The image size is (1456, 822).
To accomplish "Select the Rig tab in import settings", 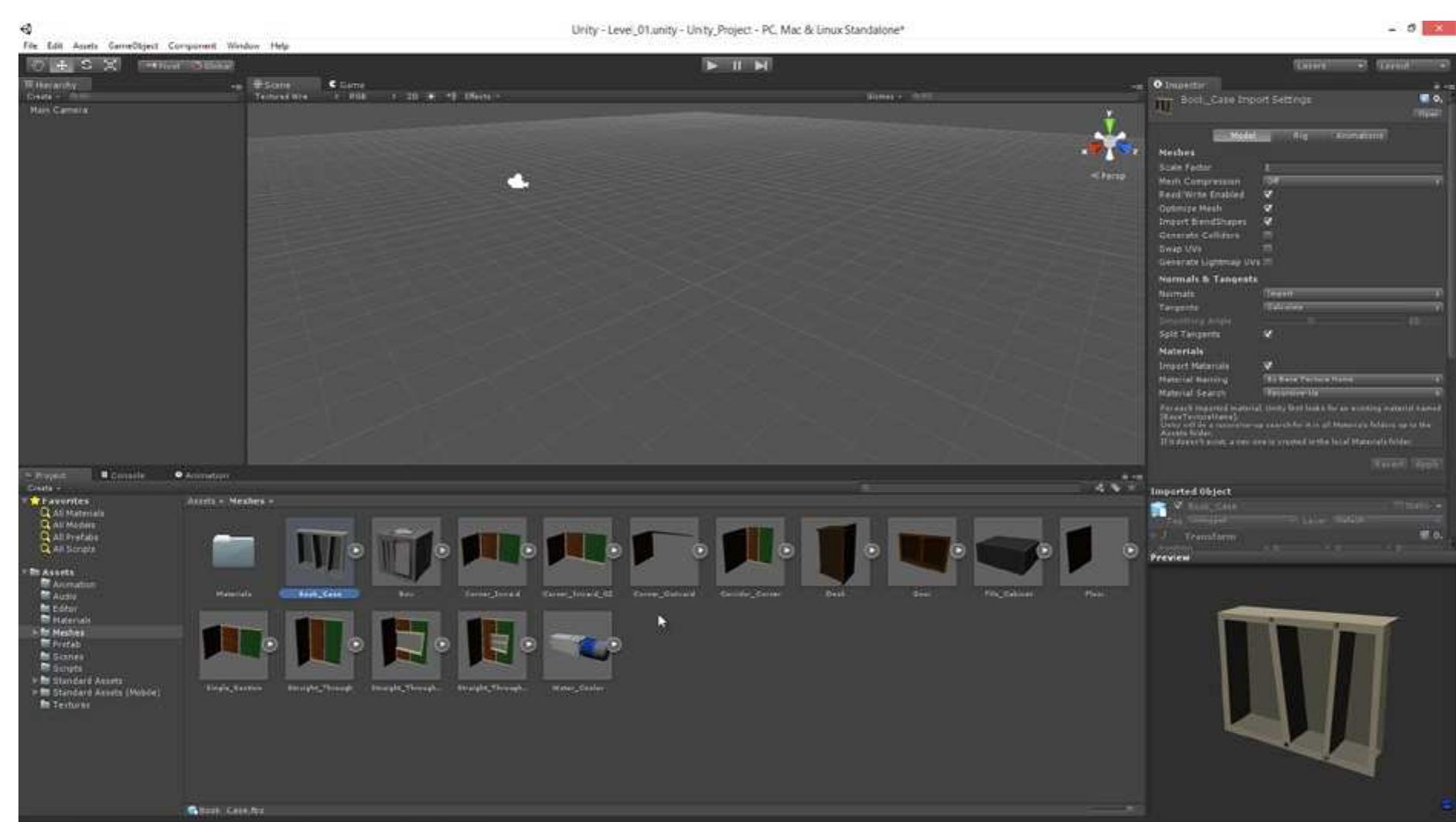I will (x=1299, y=136).
